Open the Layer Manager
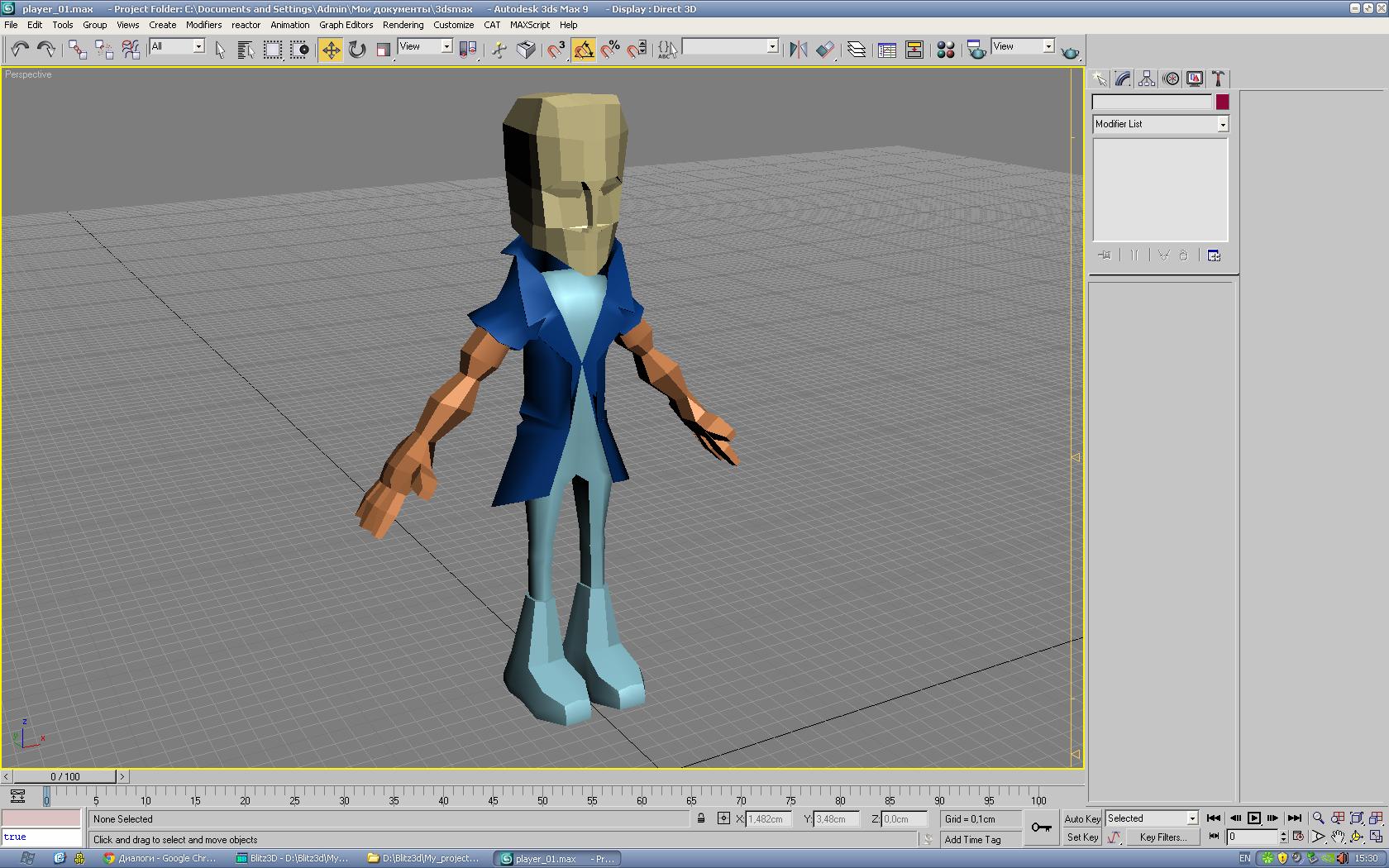The width and height of the screenshot is (1389, 868). [857, 50]
